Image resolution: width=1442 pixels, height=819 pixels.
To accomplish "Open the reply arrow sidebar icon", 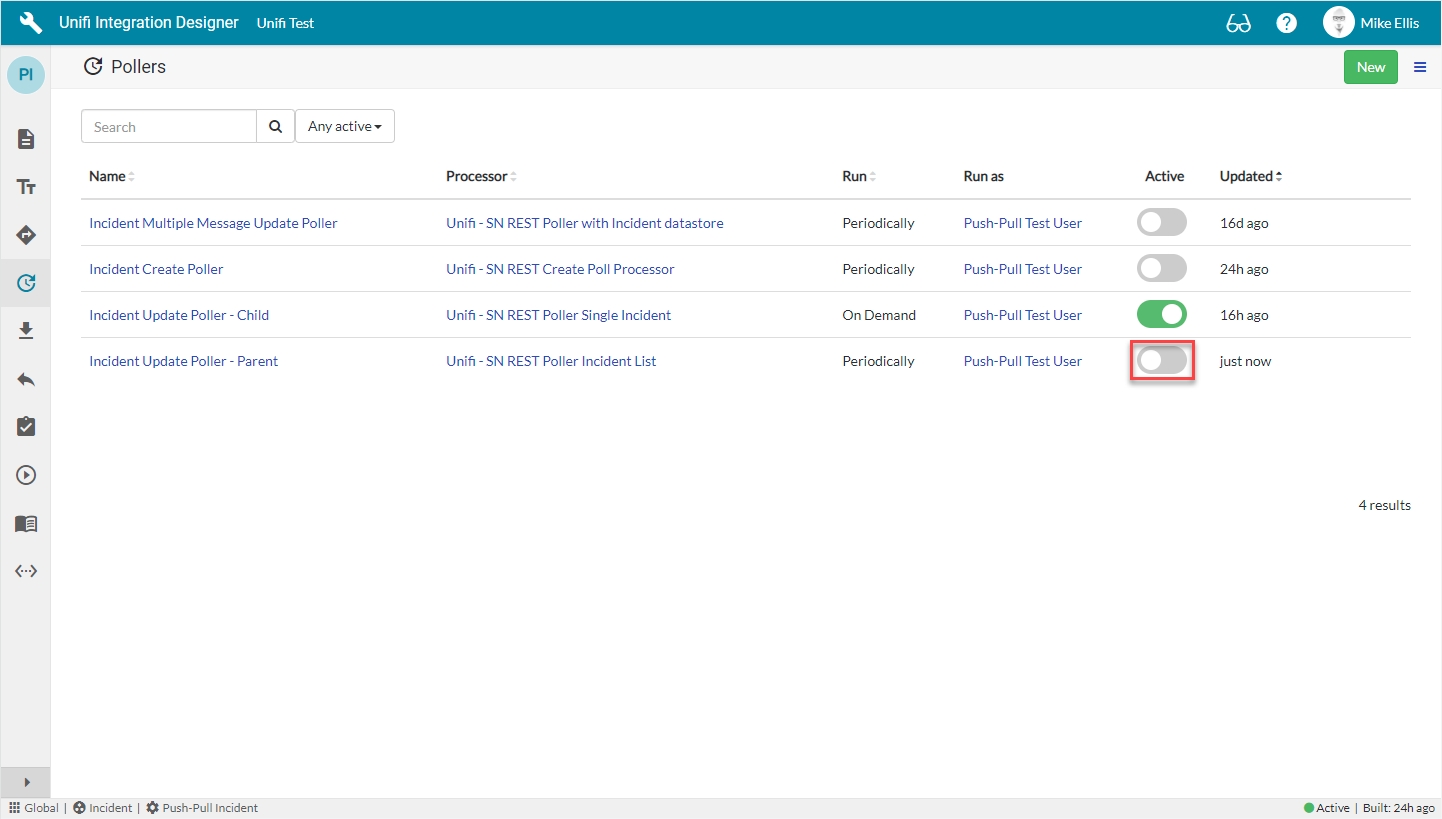I will tap(26, 379).
